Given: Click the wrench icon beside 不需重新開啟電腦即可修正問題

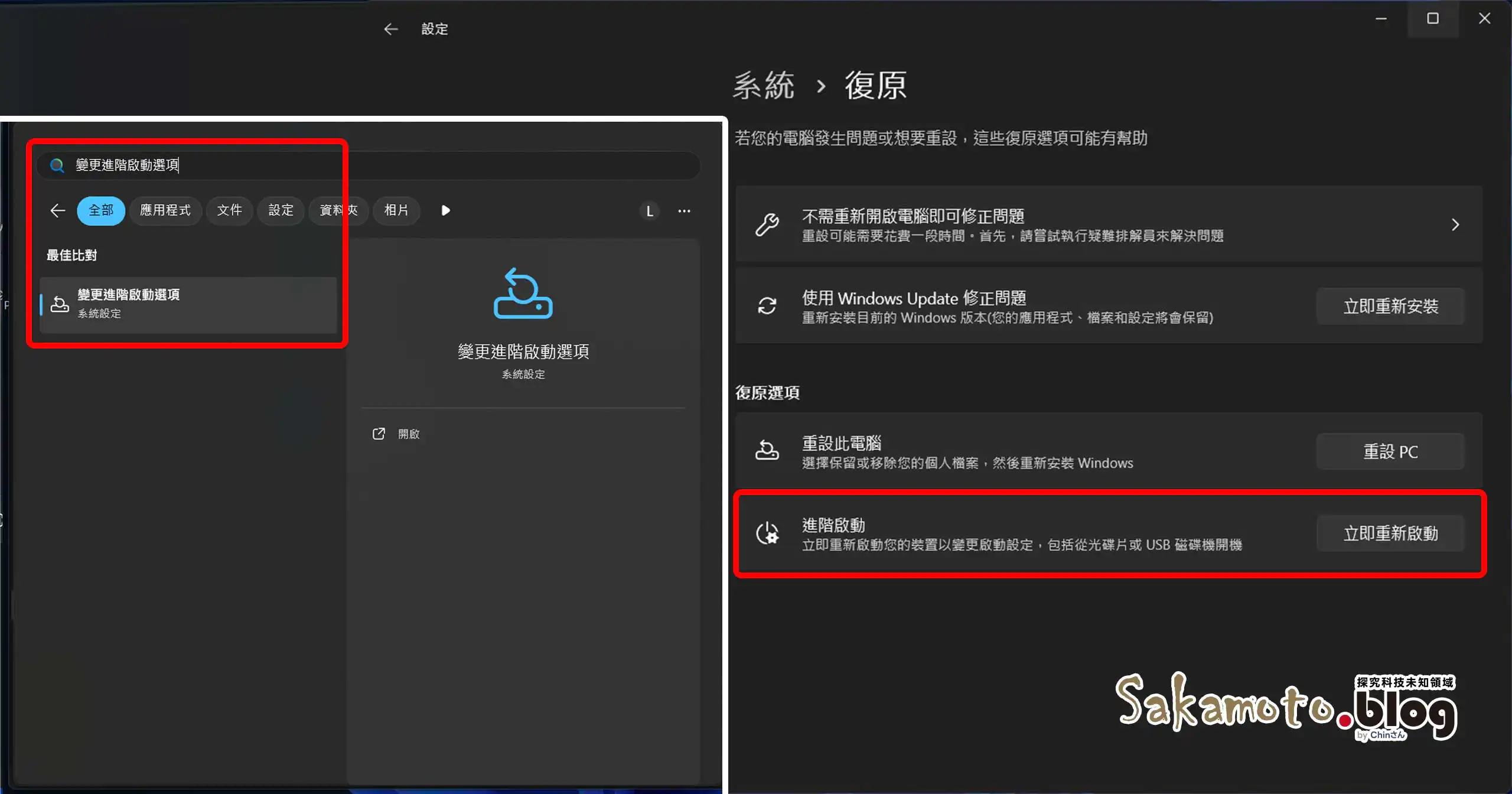Looking at the screenshot, I should pos(767,224).
